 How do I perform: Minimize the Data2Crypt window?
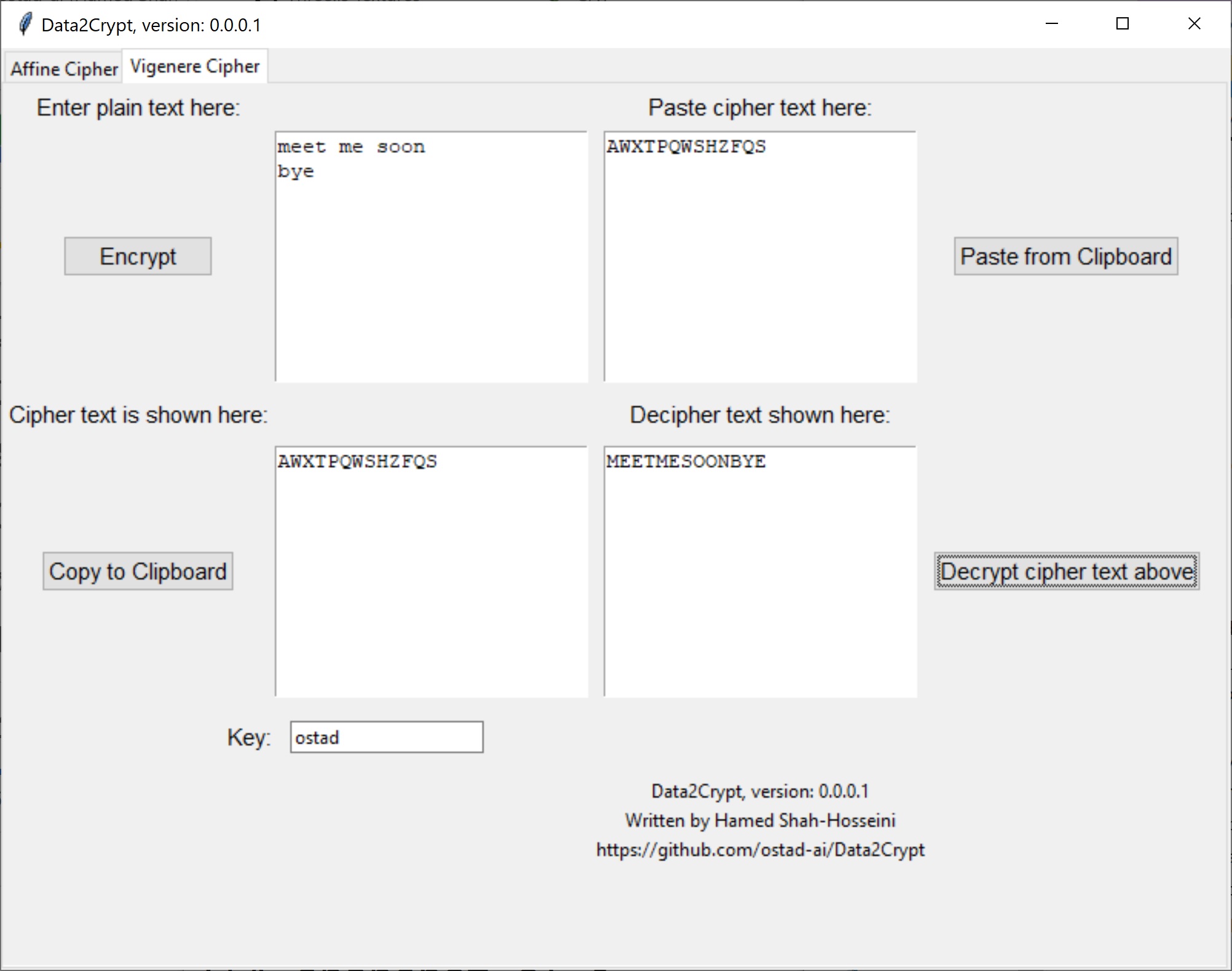[1051, 24]
